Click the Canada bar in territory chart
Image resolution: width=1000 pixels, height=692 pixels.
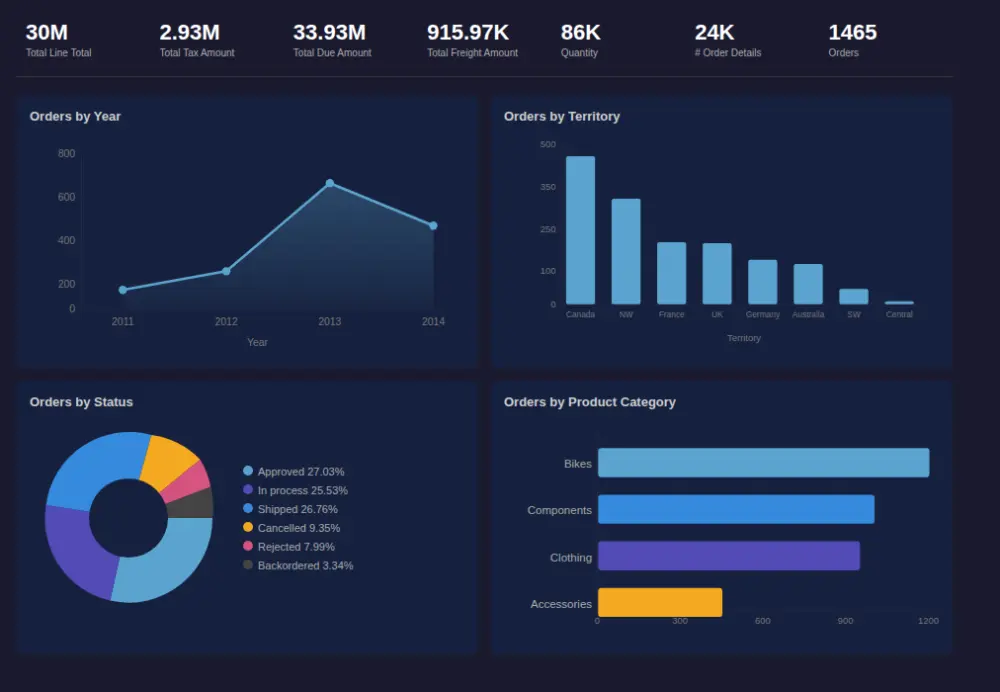coord(580,230)
